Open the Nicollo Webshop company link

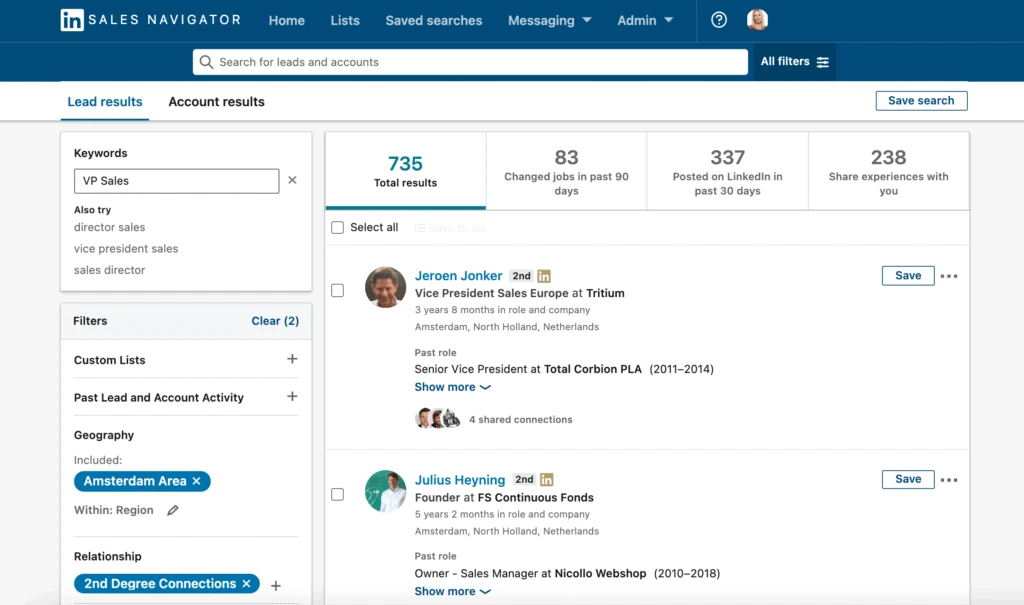coord(600,574)
